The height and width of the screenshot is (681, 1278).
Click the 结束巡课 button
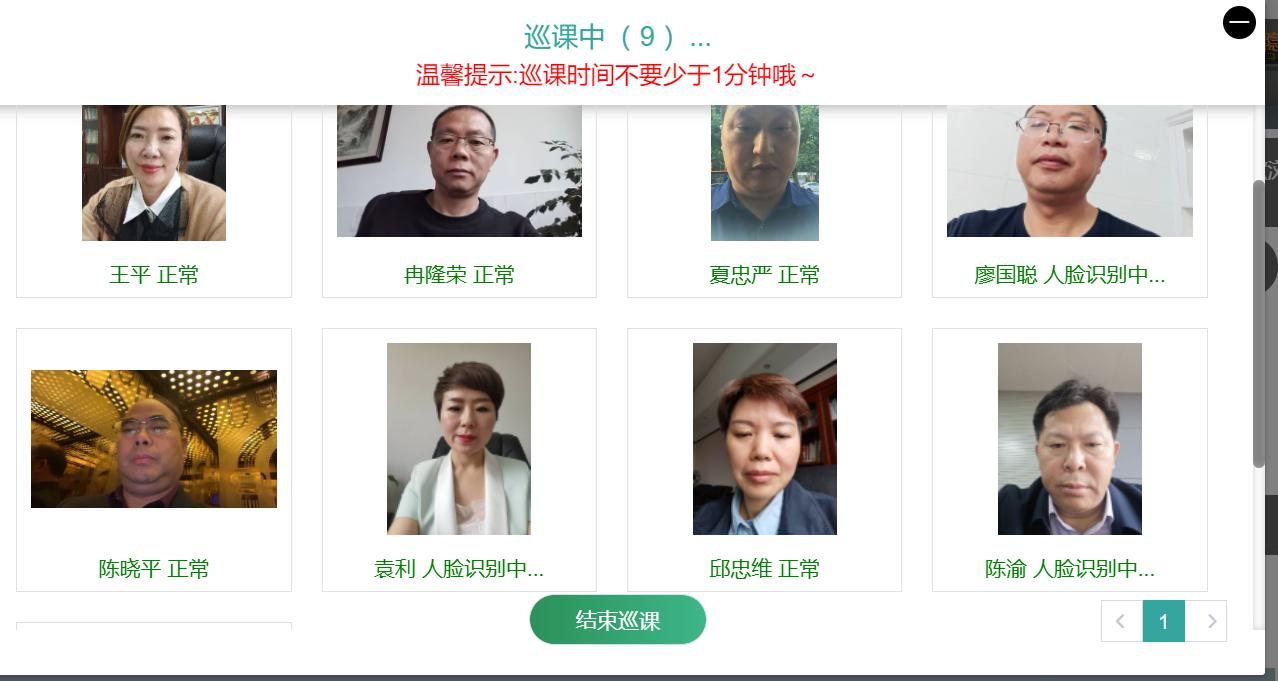(x=618, y=619)
